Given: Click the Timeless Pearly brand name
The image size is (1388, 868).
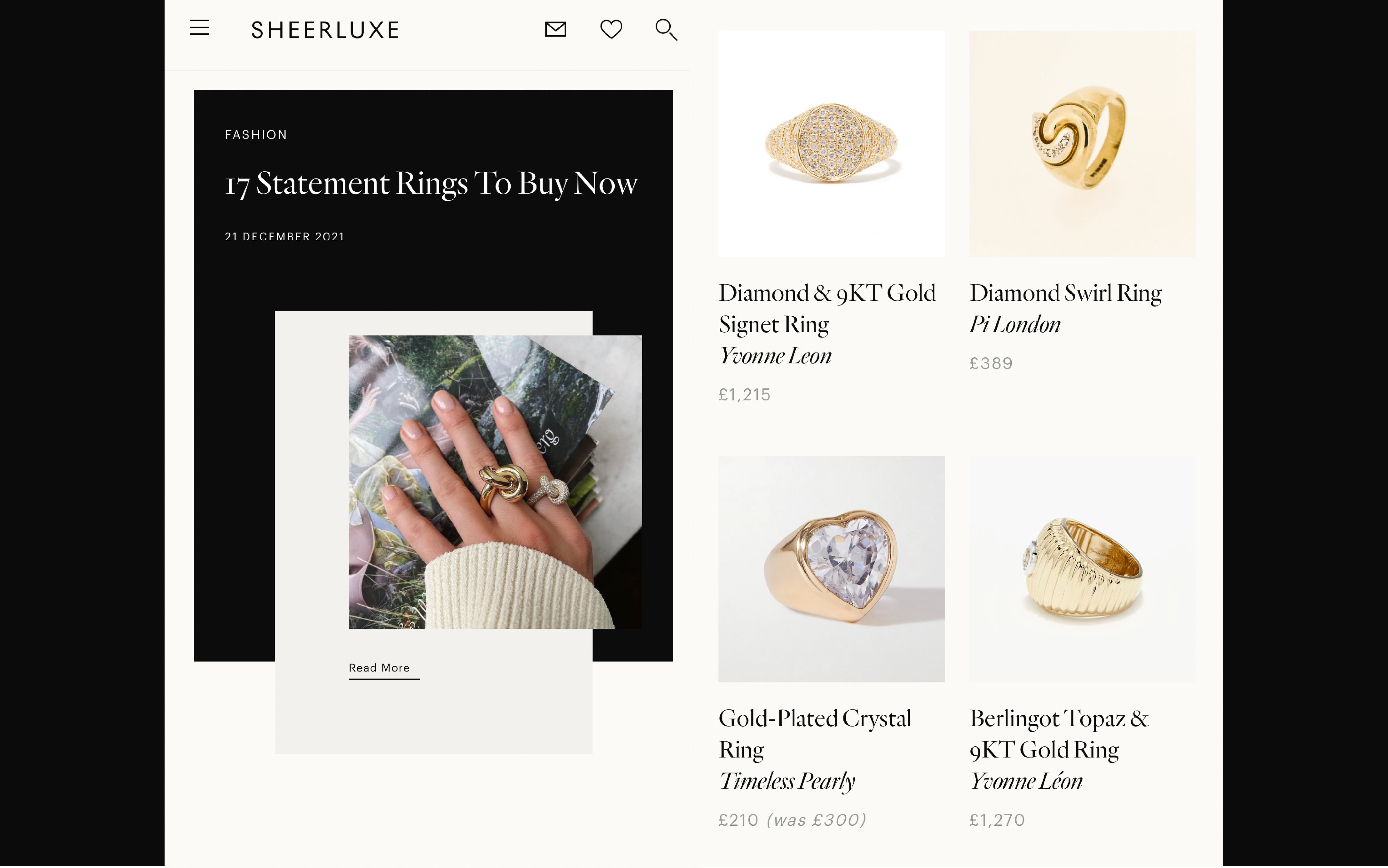Looking at the screenshot, I should point(787,781).
